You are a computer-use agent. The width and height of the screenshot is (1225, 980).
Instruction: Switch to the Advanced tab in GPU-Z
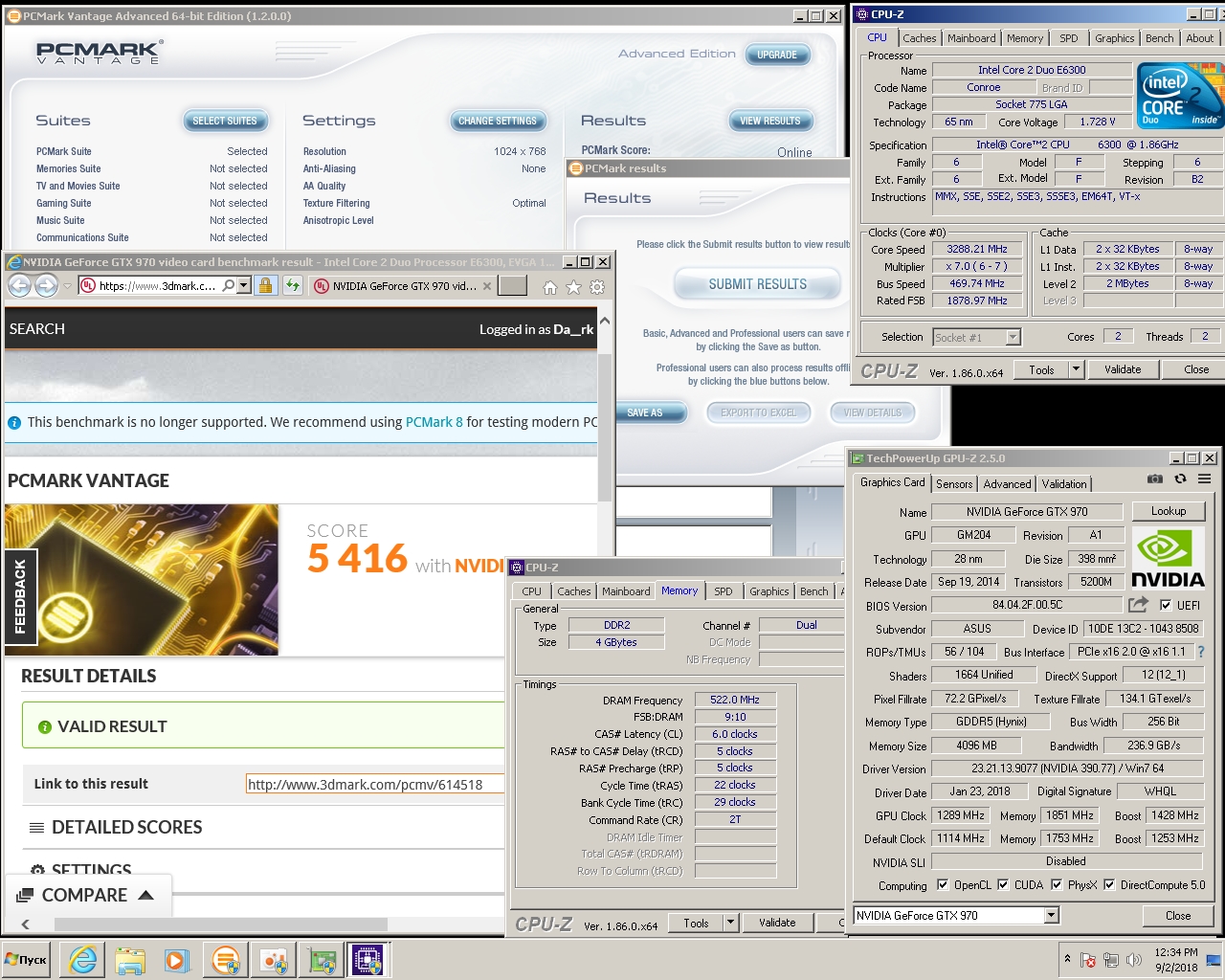(x=1007, y=484)
